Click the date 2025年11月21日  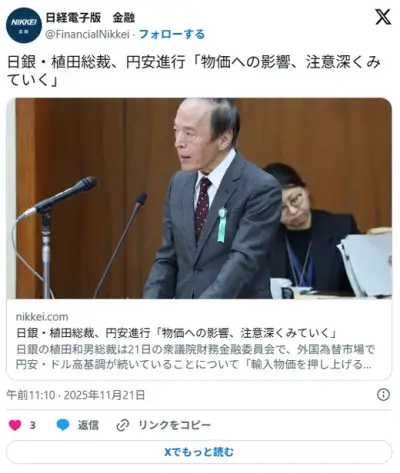pyautogui.click(x=104, y=395)
